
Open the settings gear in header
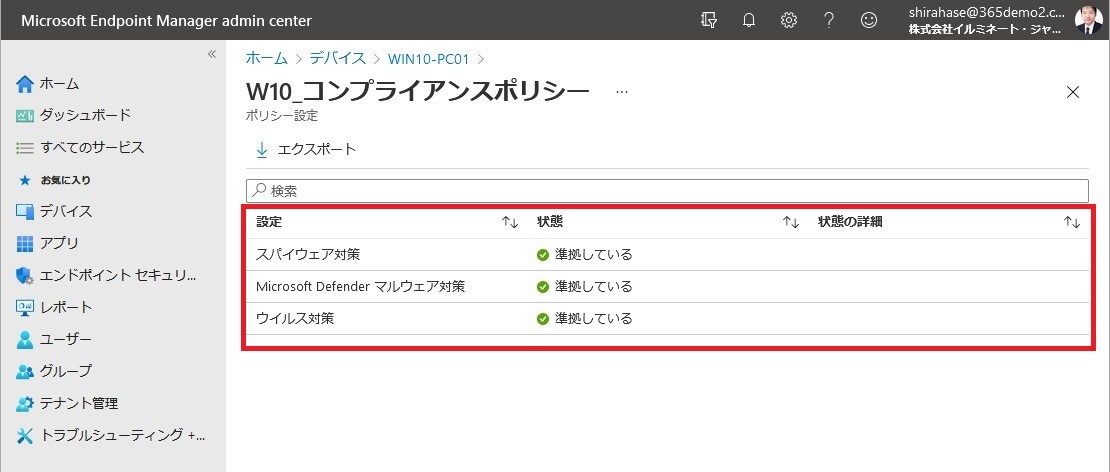click(789, 21)
